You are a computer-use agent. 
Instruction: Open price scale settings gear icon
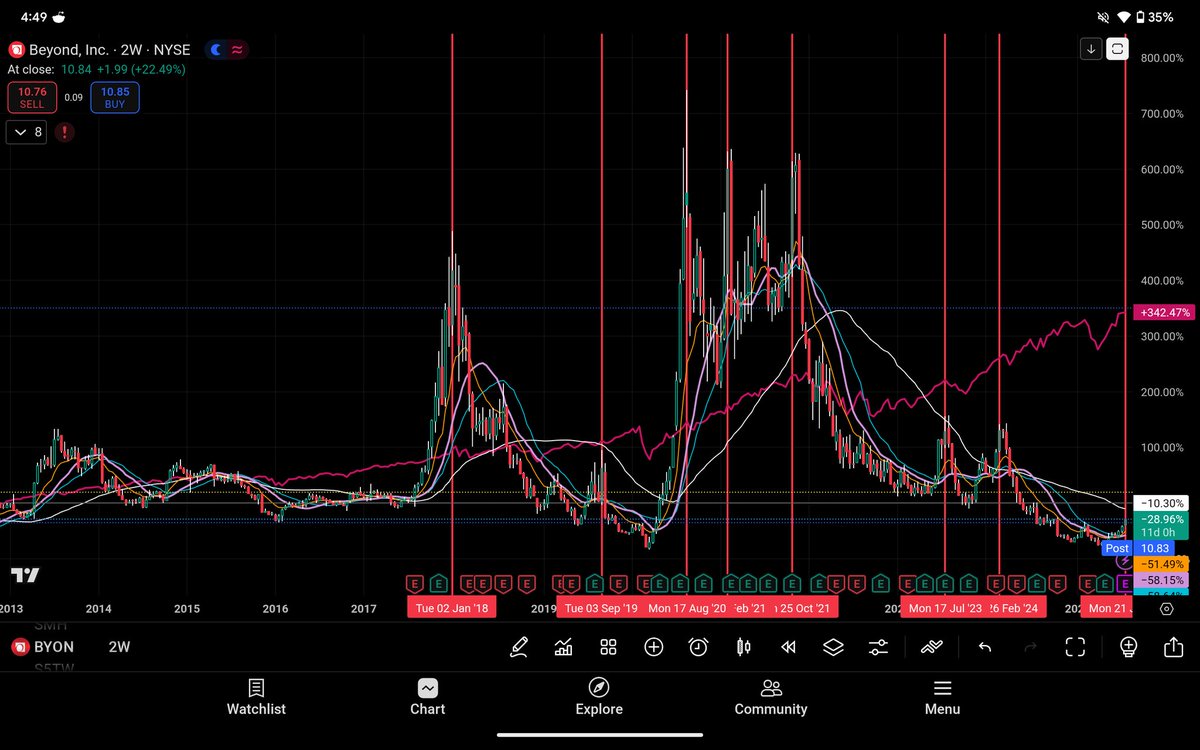point(1166,608)
